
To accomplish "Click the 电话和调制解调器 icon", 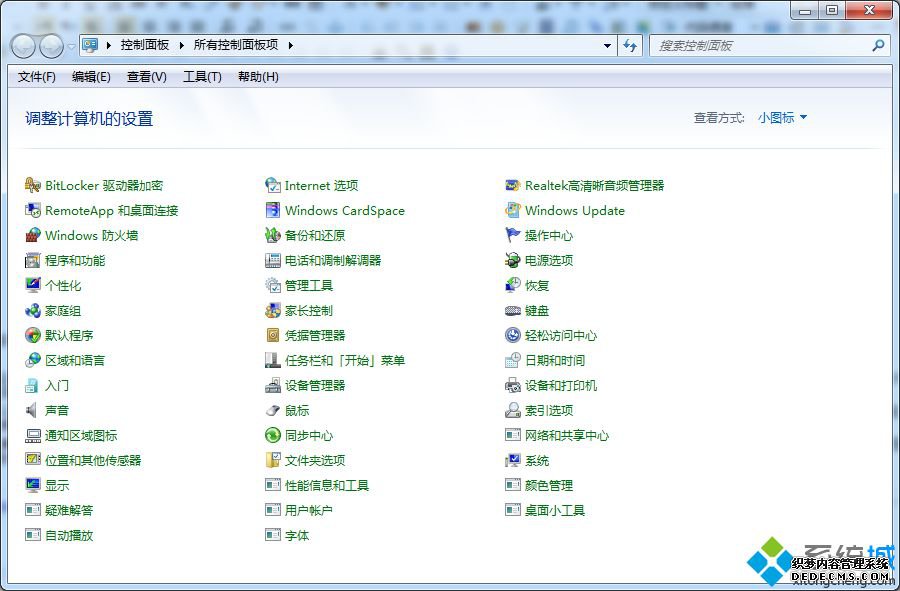I will pyautogui.click(x=273, y=260).
